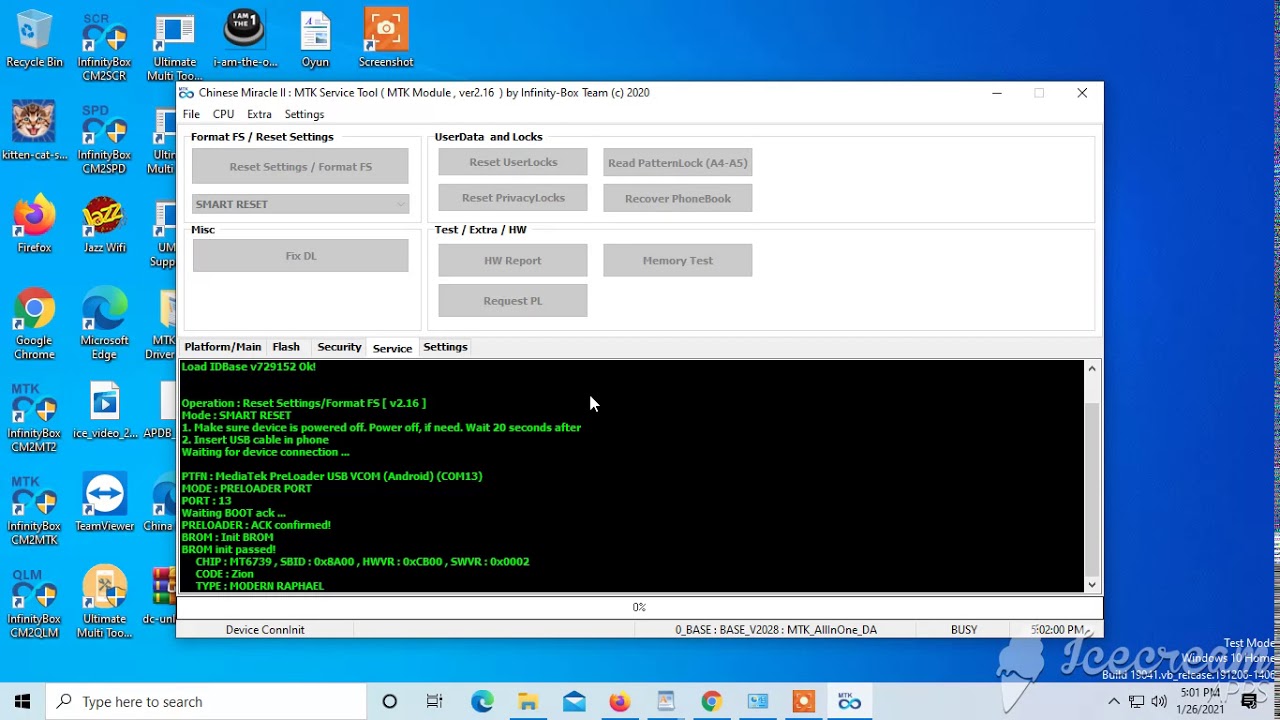Open Task View in taskbar
The width and height of the screenshot is (1280, 720).
(435, 702)
